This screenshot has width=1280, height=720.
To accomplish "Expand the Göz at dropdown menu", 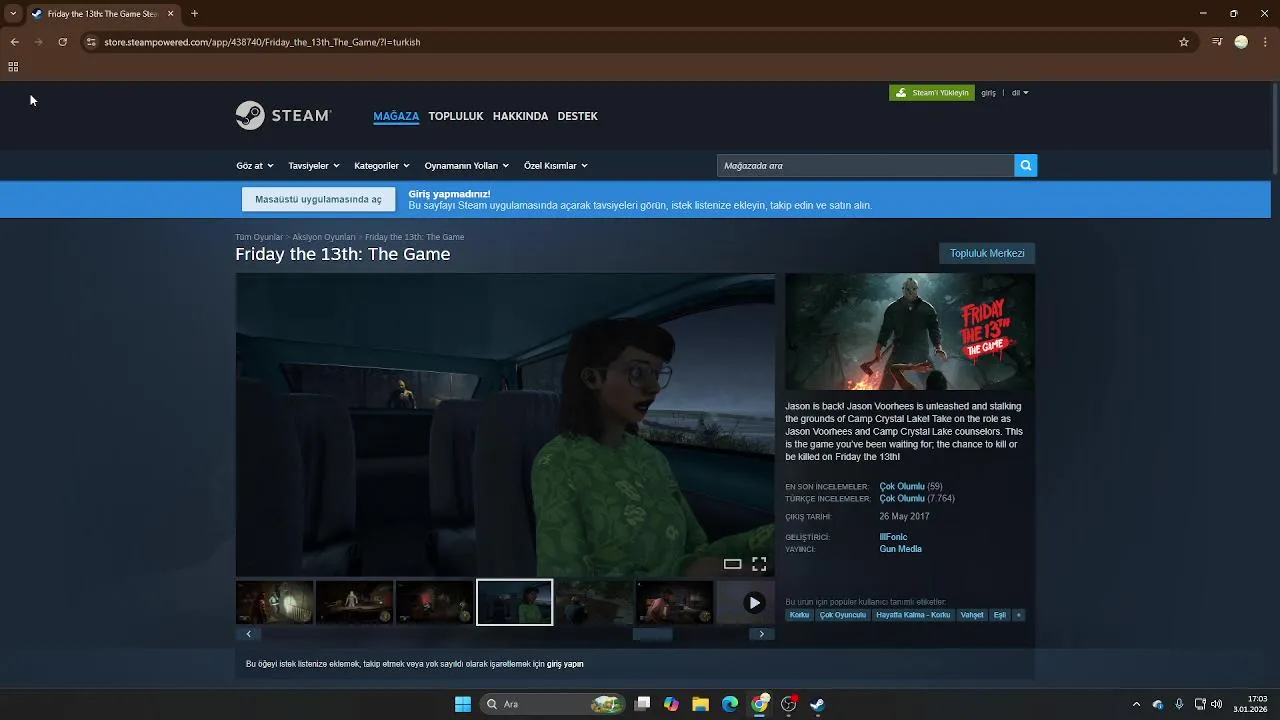I will (x=254, y=166).
